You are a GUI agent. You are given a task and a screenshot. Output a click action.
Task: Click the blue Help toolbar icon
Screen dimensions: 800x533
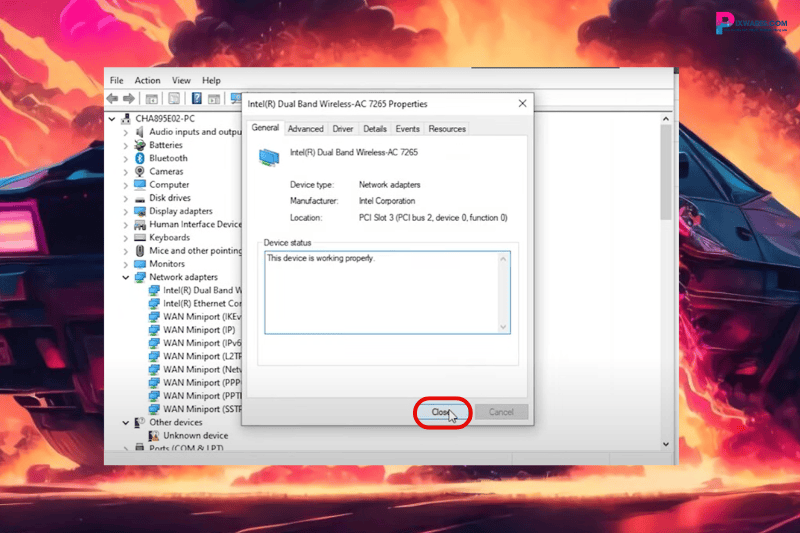tap(196, 99)
